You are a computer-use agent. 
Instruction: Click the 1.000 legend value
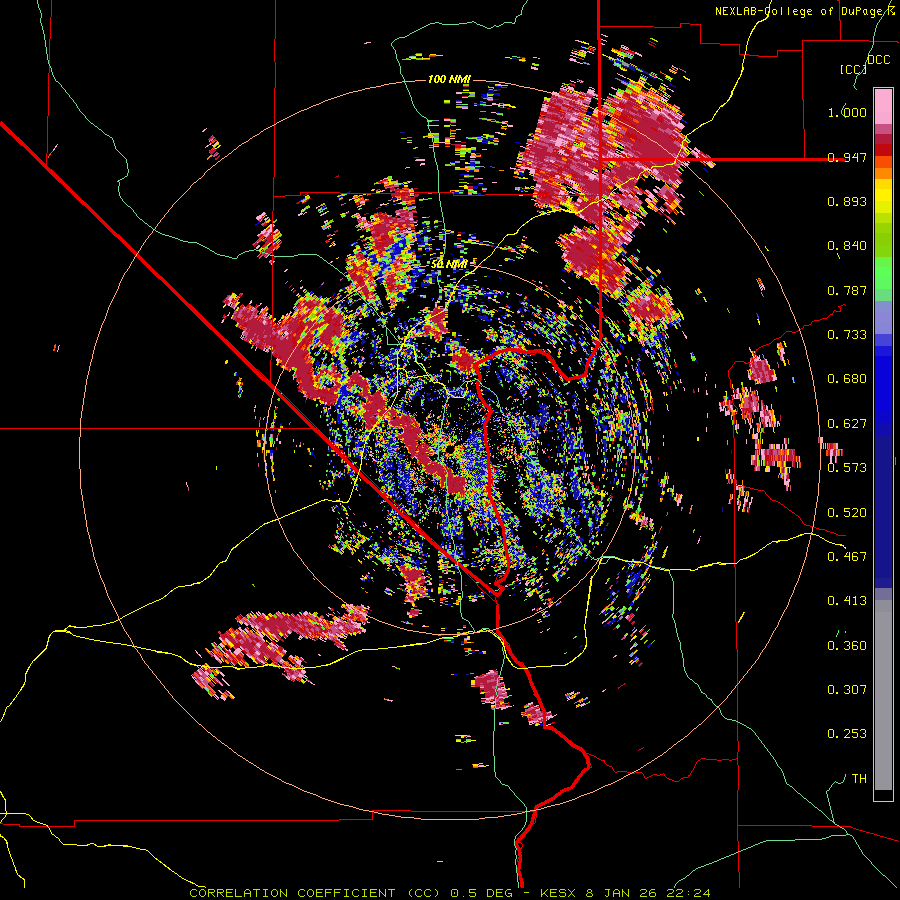(847, 112)
